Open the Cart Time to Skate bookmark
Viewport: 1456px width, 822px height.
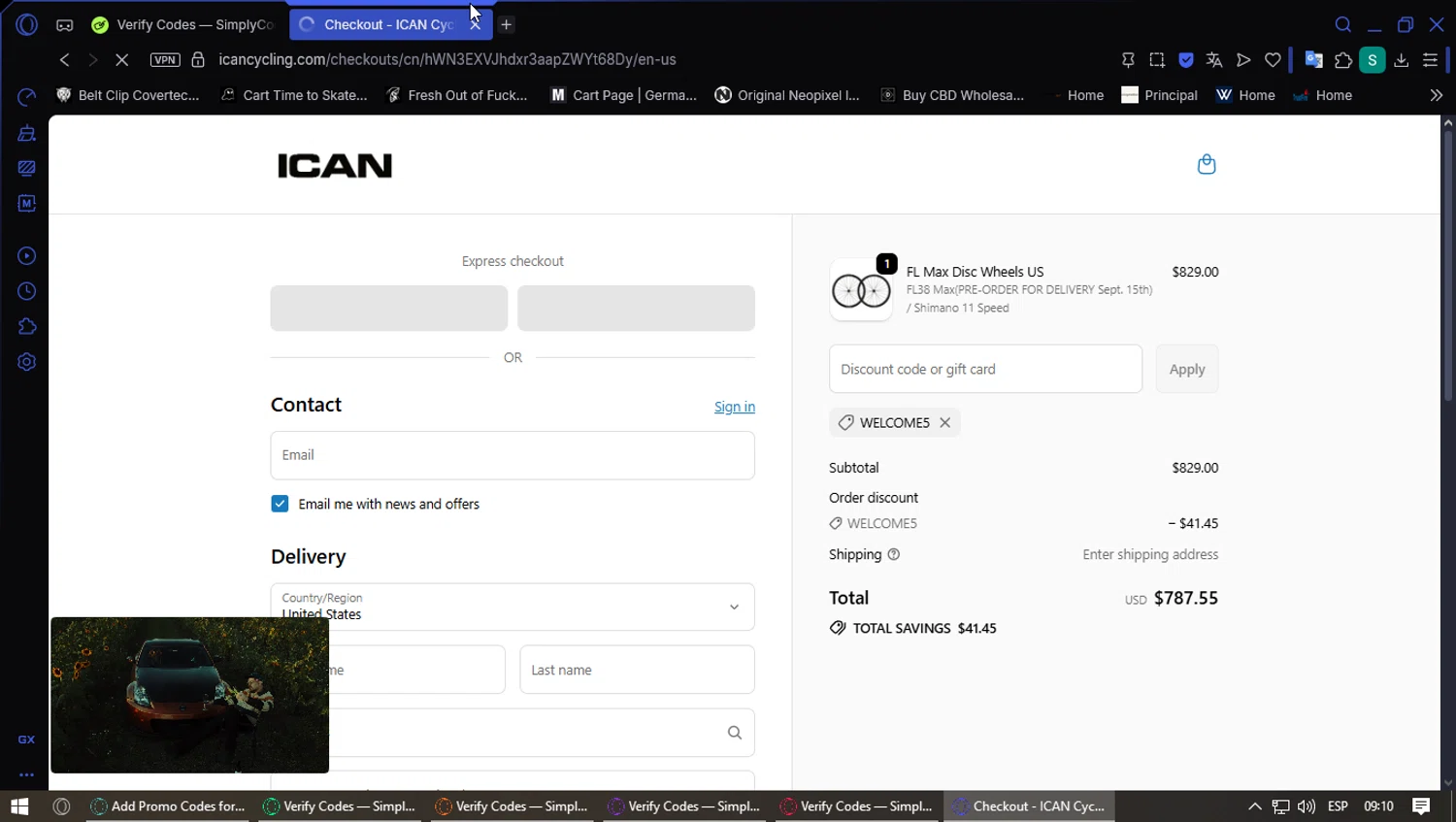(294, 95)
